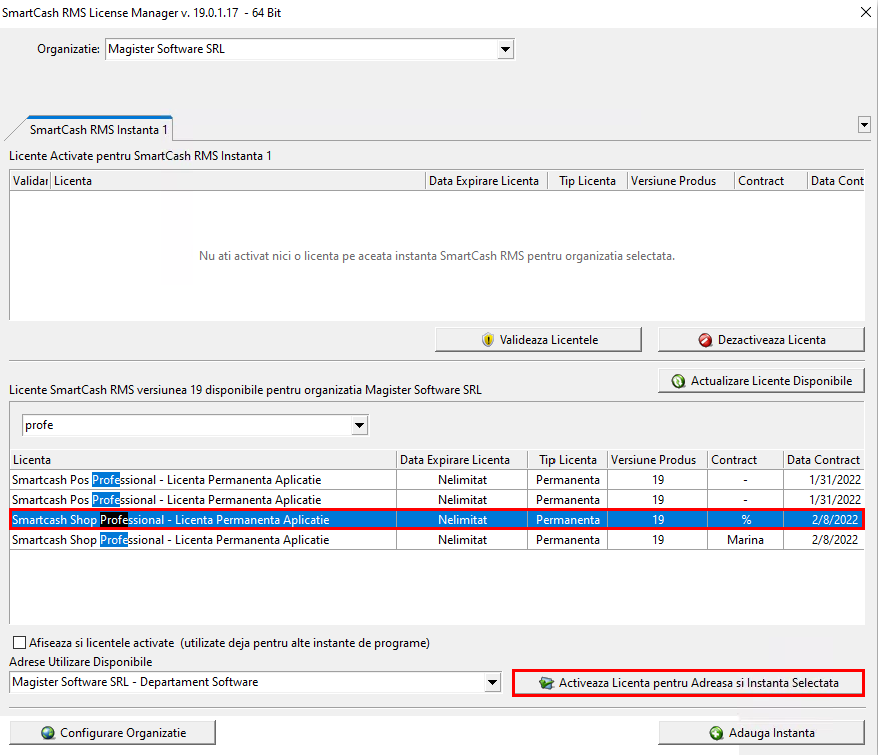Screen dimensions: 878x755
Task: Click the upper Contract column header
Action: coord(770,181)
